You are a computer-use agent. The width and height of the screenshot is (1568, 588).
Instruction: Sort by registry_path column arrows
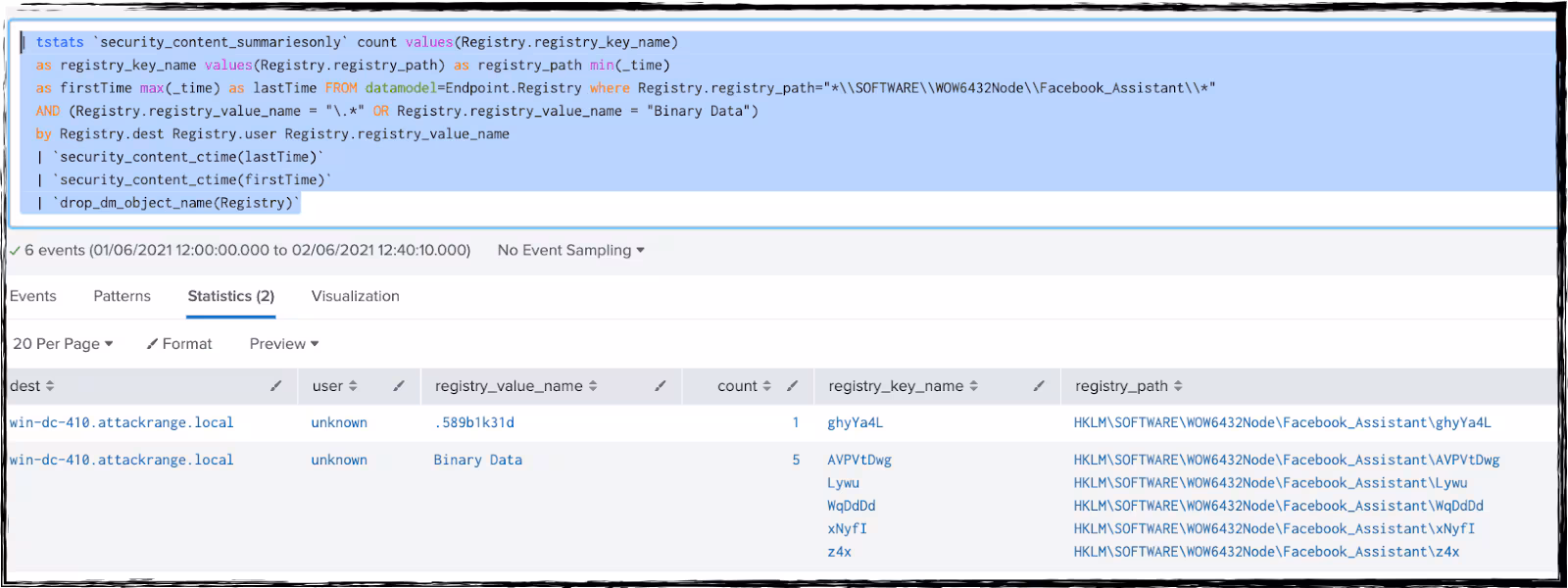tap(1178, 386)
